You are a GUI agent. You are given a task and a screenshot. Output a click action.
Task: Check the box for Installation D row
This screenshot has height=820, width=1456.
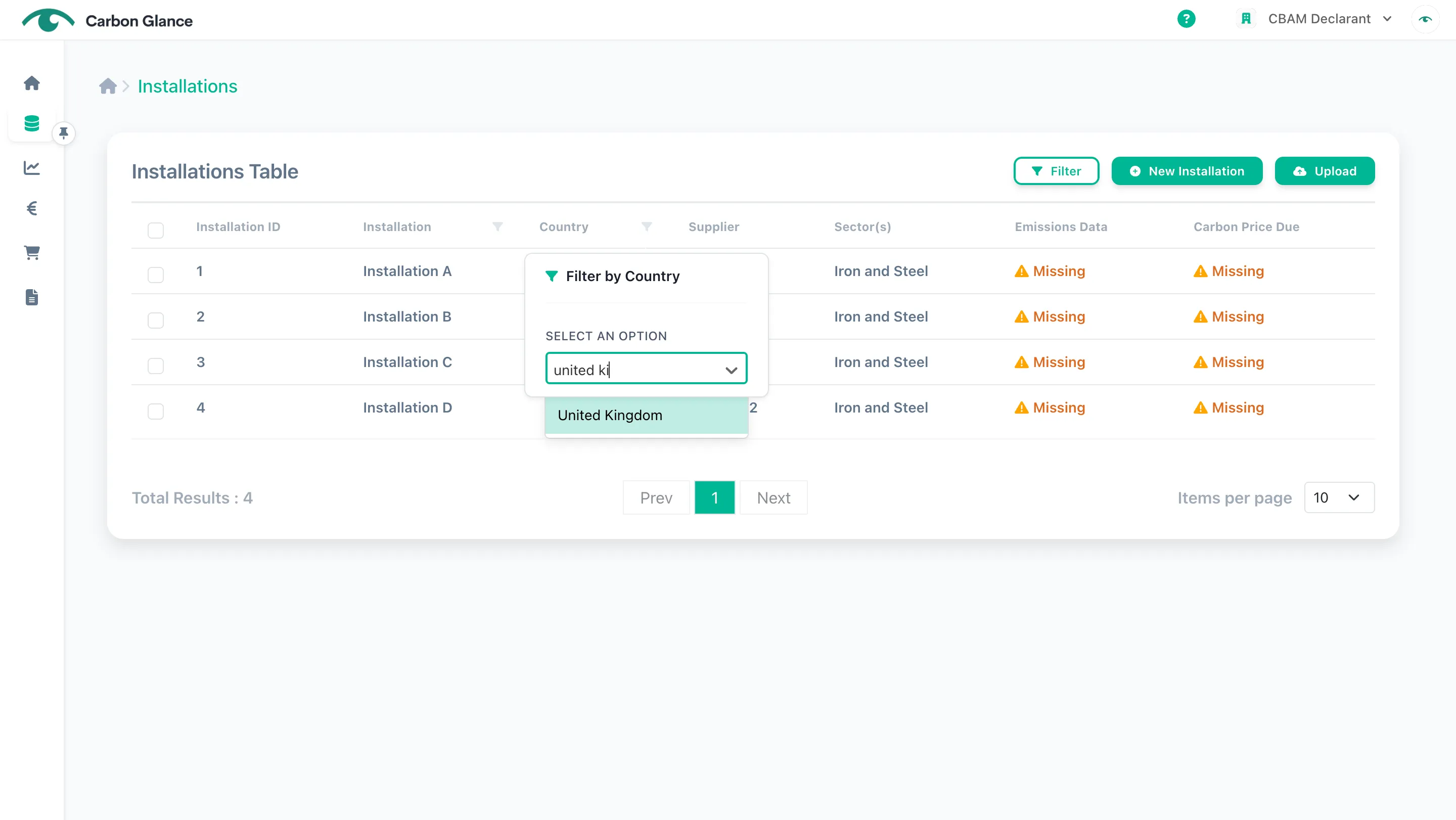[155, 412]
